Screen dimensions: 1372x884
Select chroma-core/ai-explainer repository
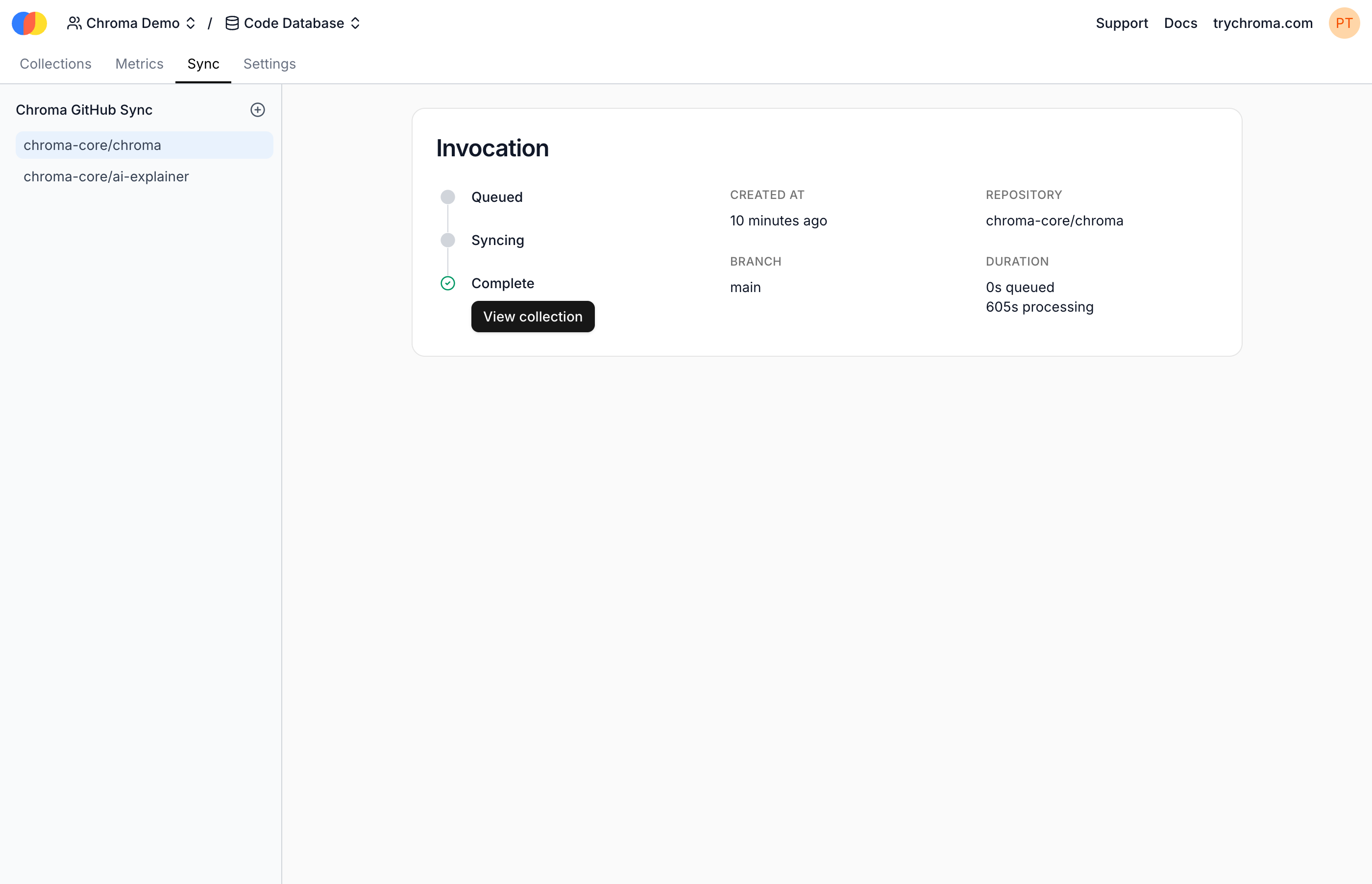point(106,176)
